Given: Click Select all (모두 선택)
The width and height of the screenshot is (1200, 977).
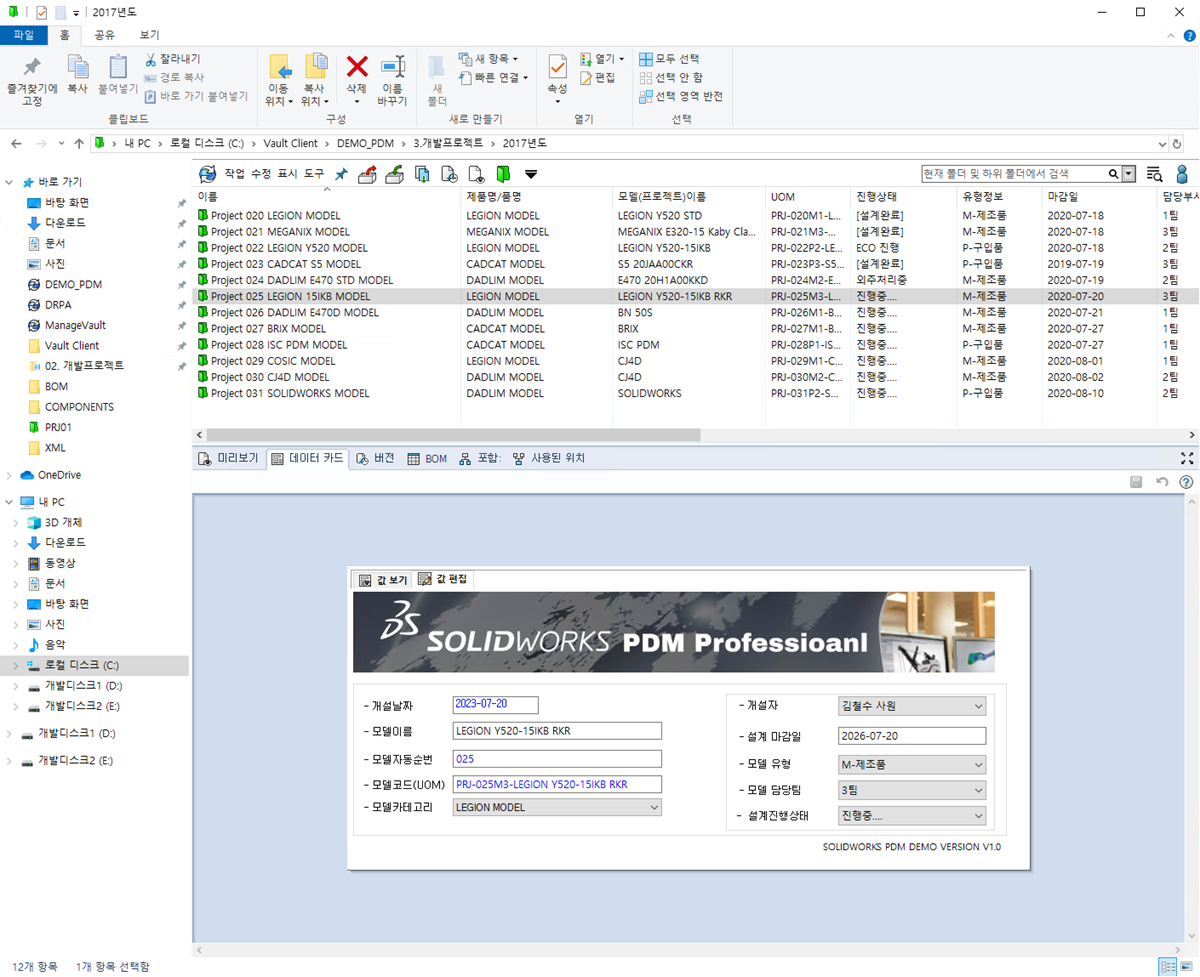Looking at the screenshot, I should (669, 59).
